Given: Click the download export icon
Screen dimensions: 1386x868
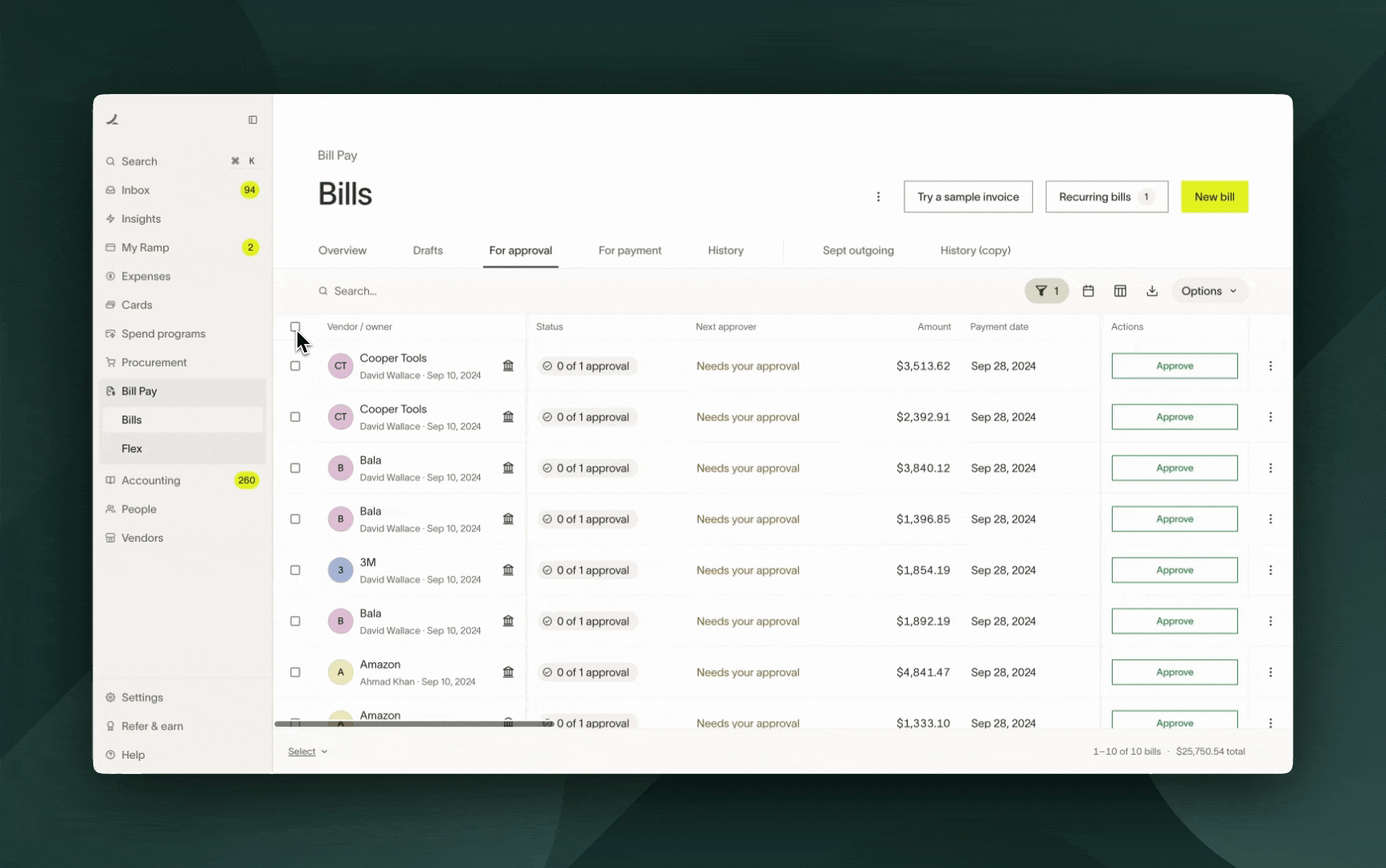Looking at the screenshot, I should point(1152,291).
